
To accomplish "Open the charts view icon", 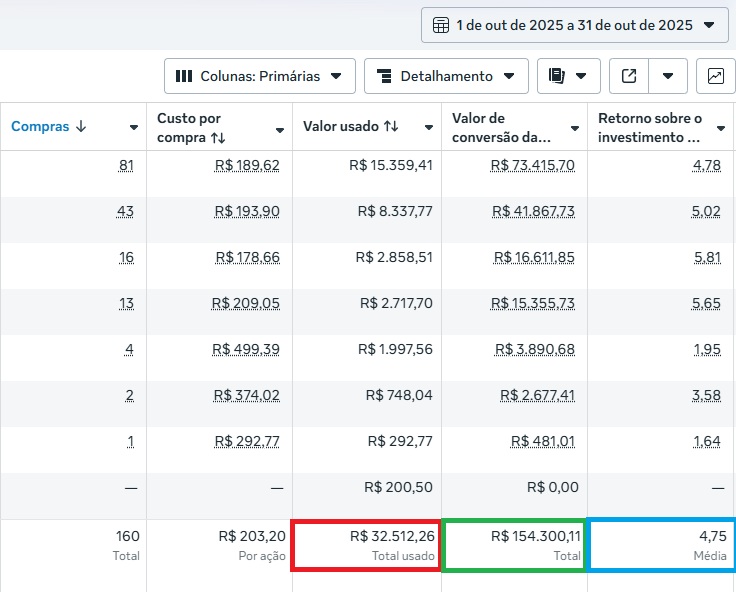I will pos(715,76).
